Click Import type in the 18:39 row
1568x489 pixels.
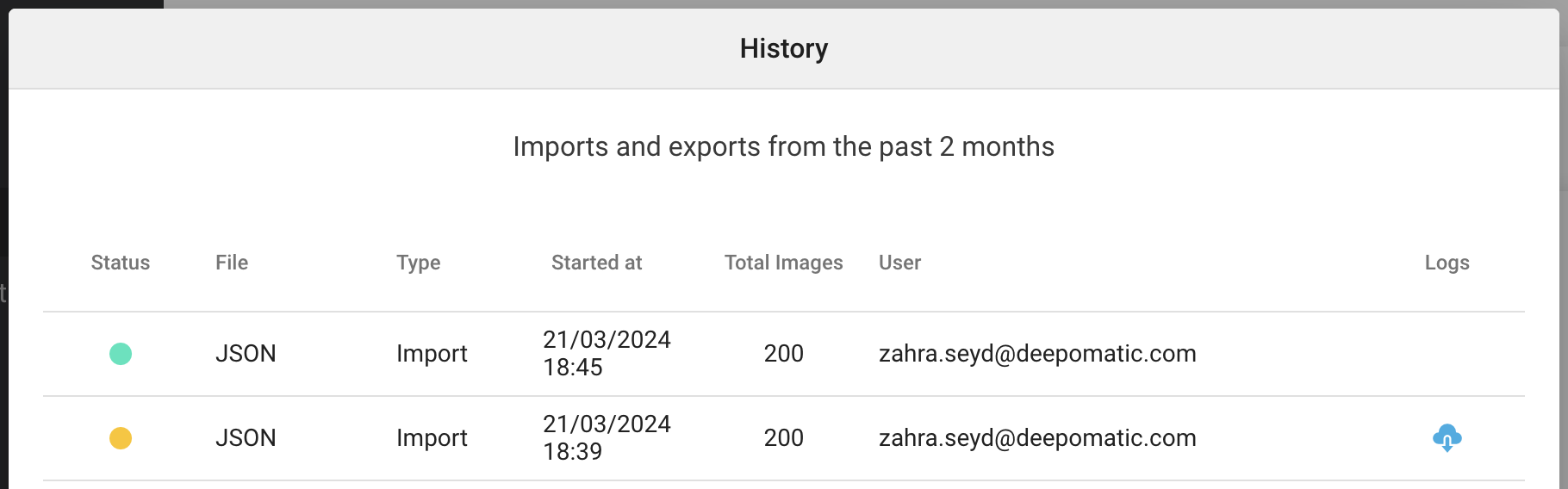coord(432,438)
